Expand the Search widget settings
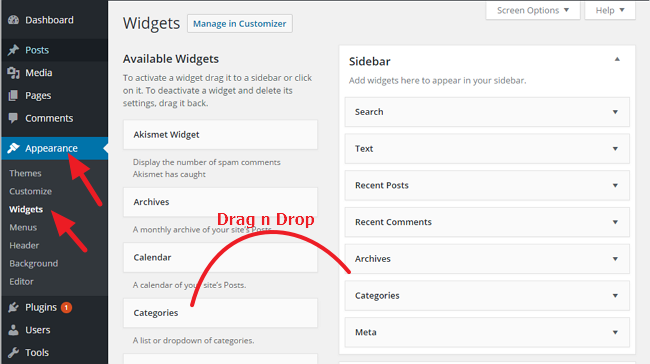 point(615,112)
